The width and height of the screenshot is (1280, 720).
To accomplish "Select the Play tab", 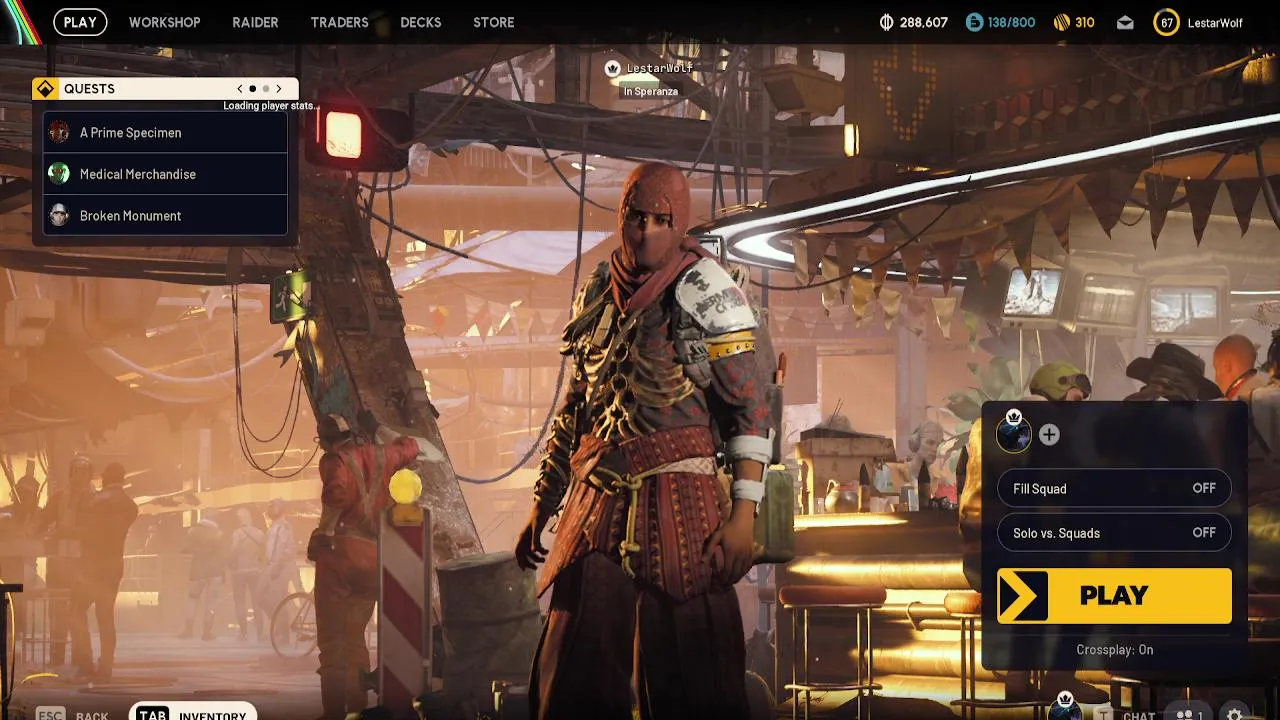I will (x=80, y=22).
